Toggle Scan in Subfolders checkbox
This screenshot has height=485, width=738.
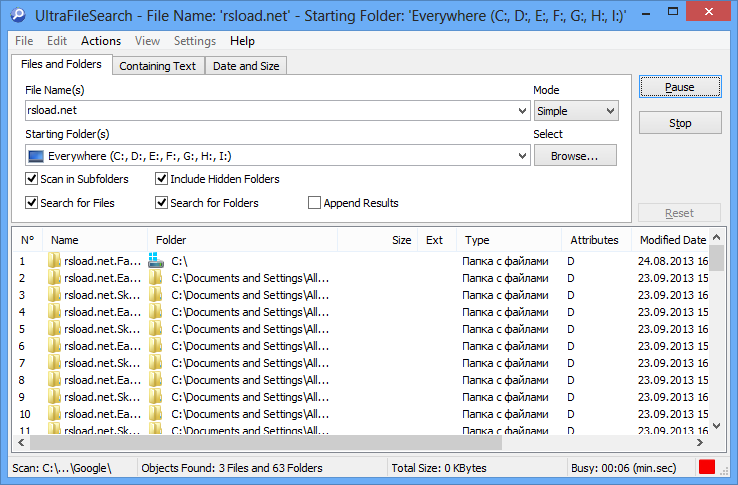(31, 178)
